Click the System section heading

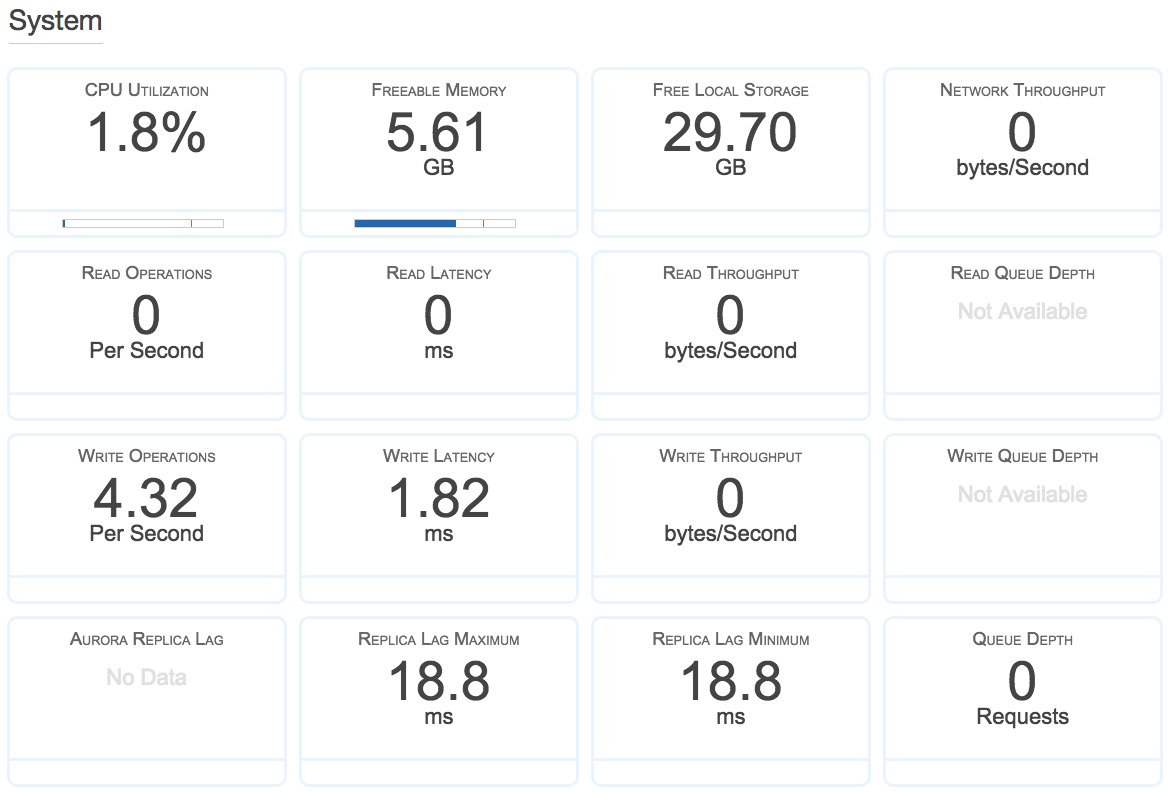(55, 21)
